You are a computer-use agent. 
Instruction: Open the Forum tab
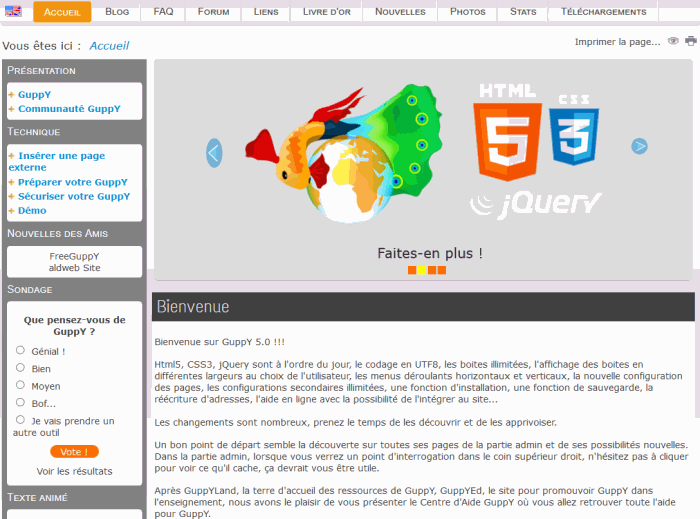click(x=213, y=12)
